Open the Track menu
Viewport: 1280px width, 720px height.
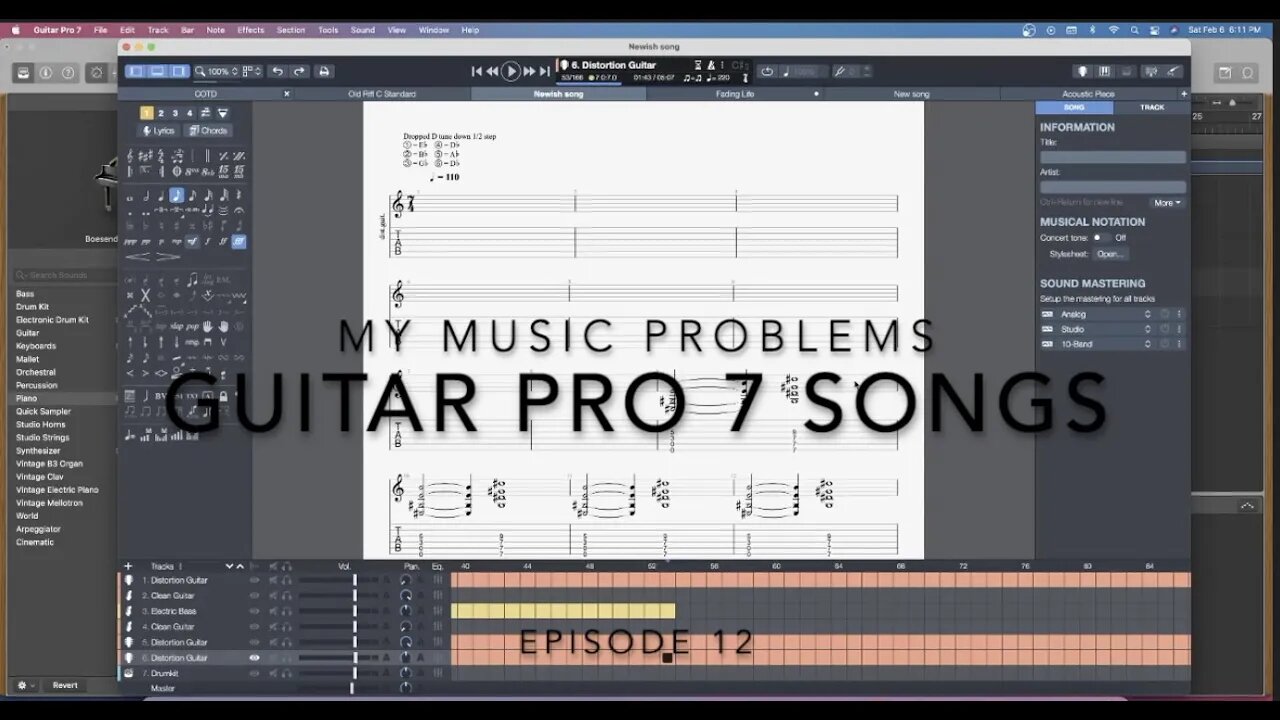158,30
